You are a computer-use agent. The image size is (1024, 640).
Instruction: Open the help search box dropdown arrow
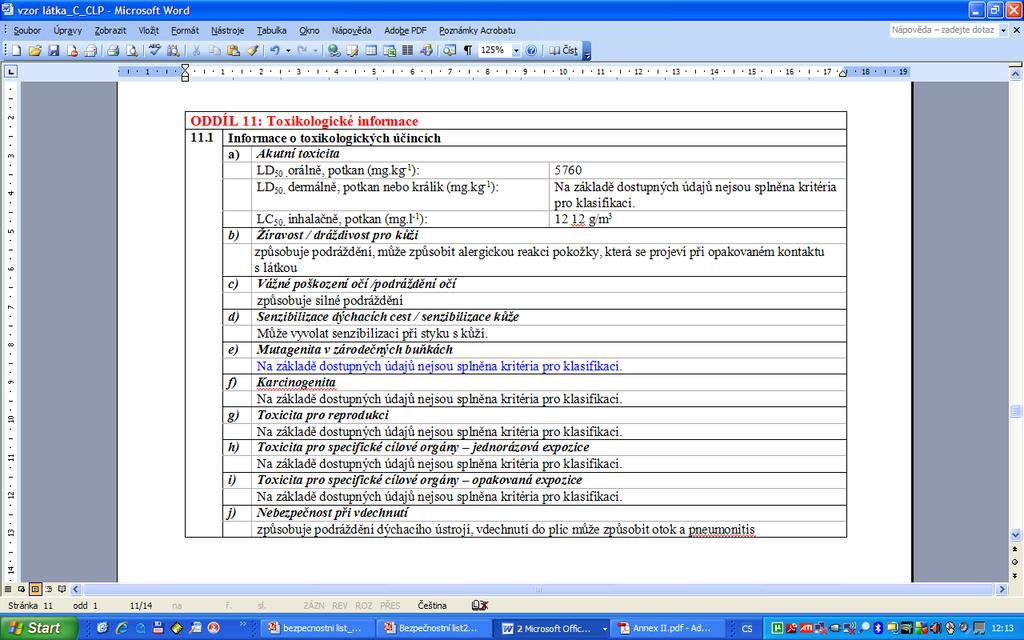[x=1004, y=30]
